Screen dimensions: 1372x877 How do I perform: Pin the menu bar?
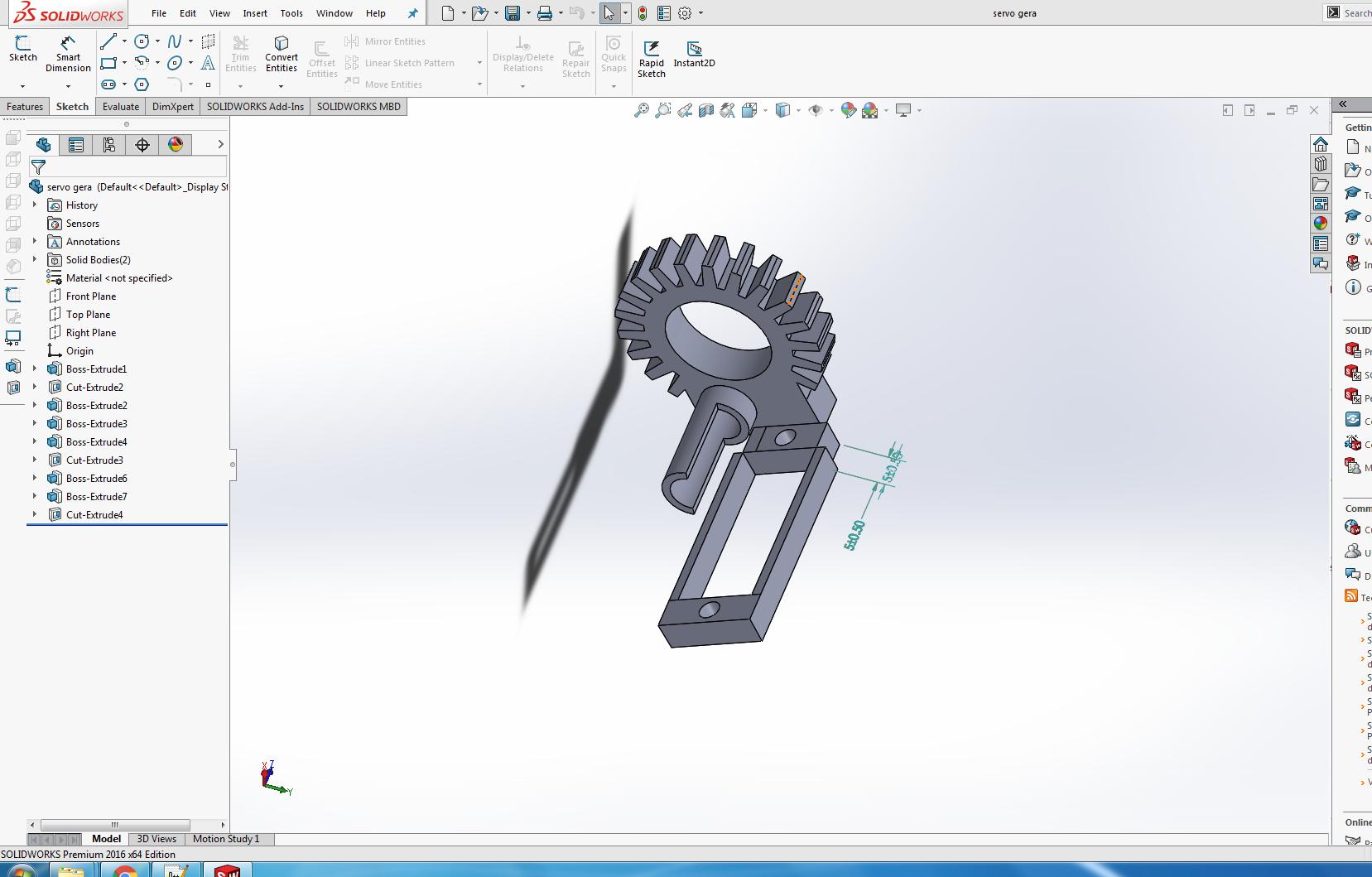pyautogui.click(x=412, y=13)
